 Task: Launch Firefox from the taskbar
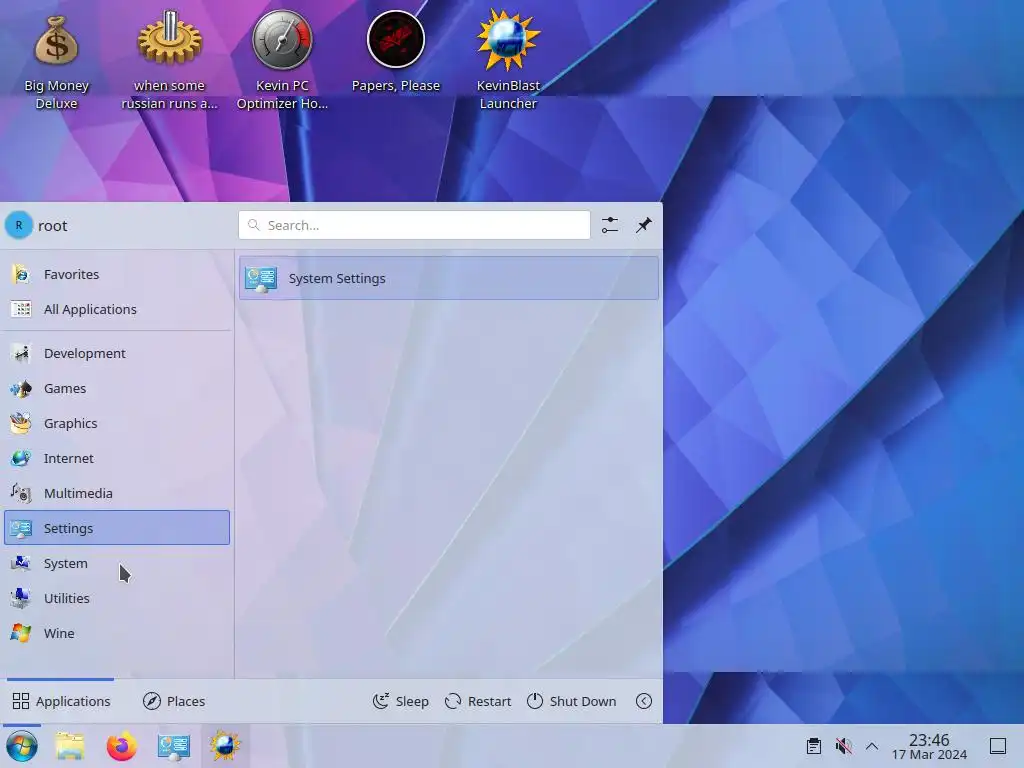(121, 746)
